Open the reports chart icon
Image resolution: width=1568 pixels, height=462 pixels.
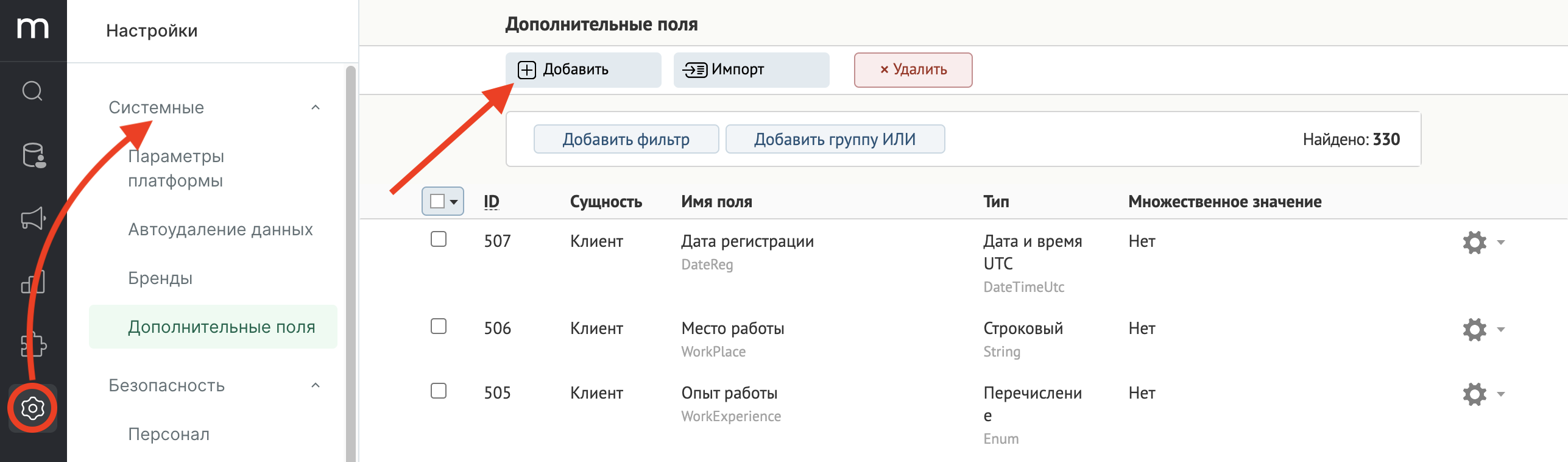34,282
